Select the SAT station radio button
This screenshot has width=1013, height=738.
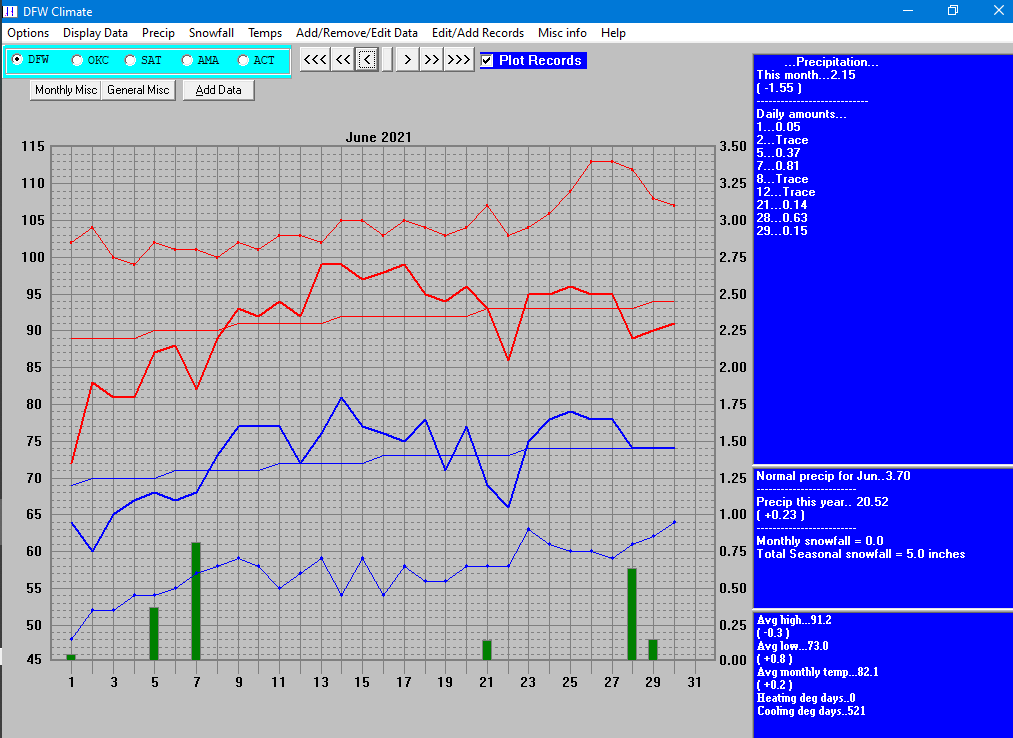point(143,60)
